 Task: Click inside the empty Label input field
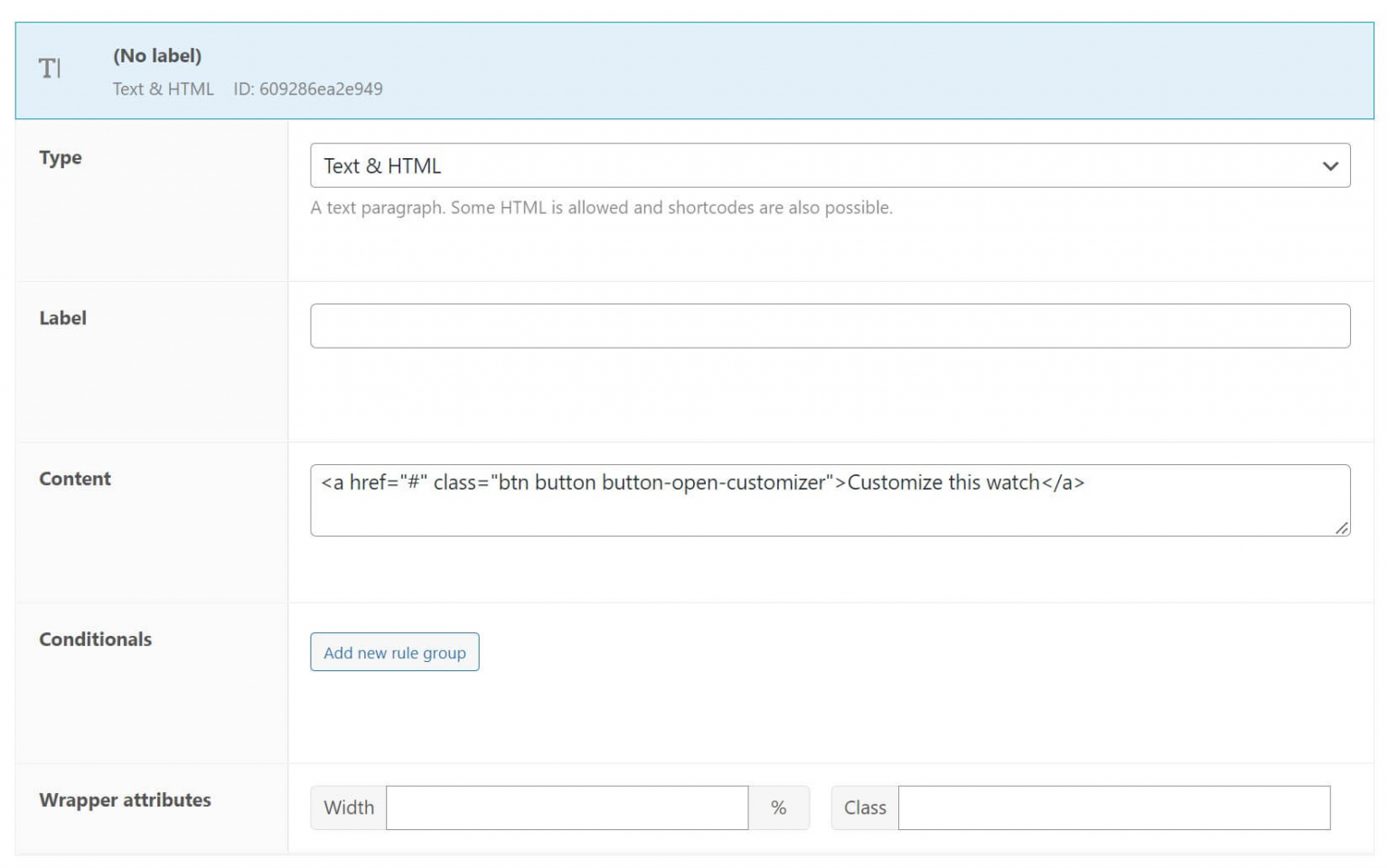coord(830,325)
